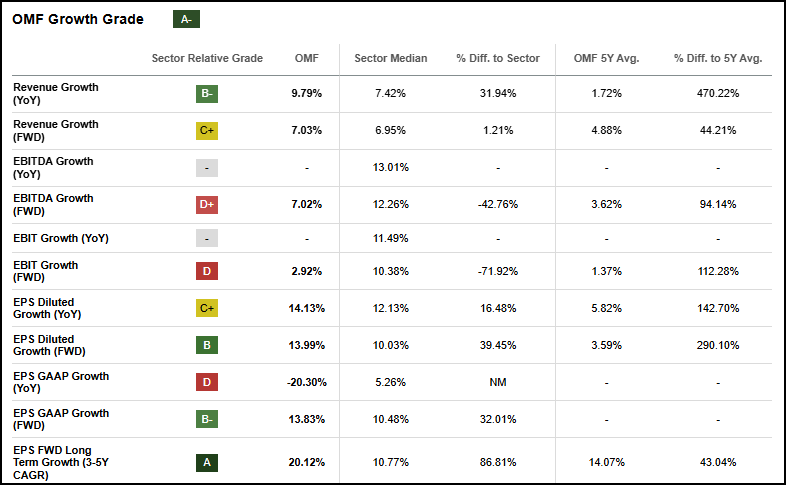Click the OMF 5Y Avg. column header
The width and height of the screenshot is (786, 485).
[x=605, y=58]
